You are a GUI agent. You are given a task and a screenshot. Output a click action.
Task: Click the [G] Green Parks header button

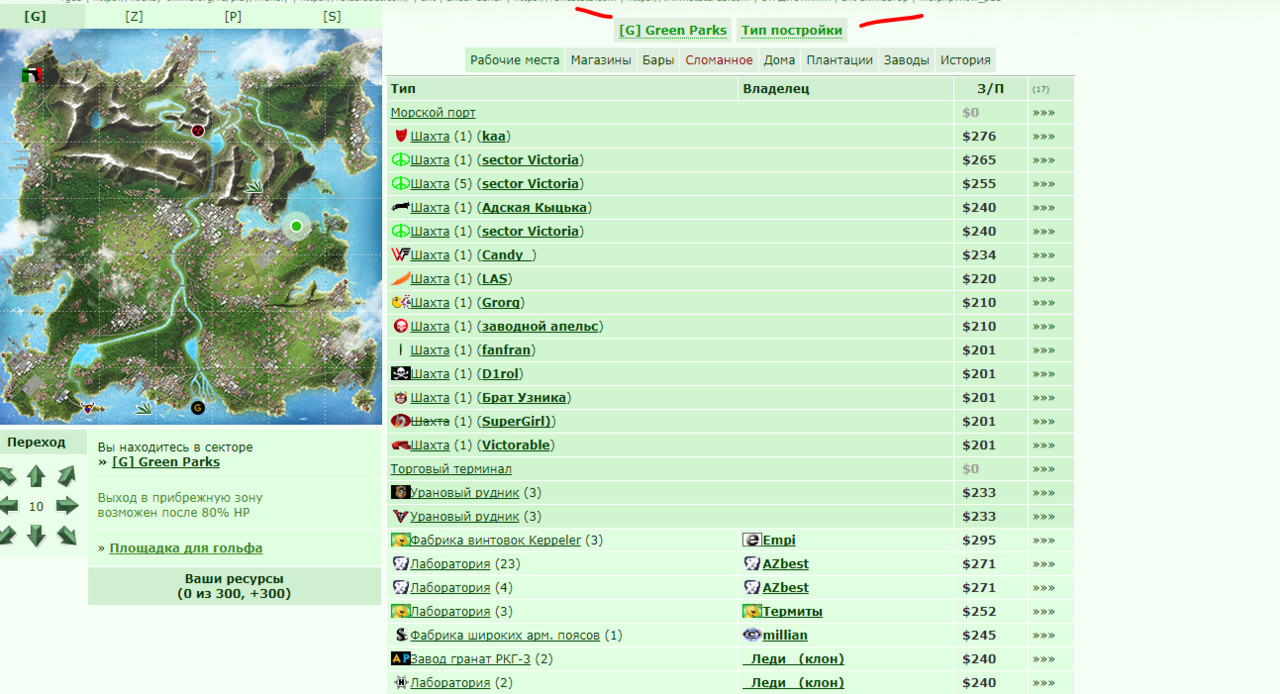click(x=673, y=30)
